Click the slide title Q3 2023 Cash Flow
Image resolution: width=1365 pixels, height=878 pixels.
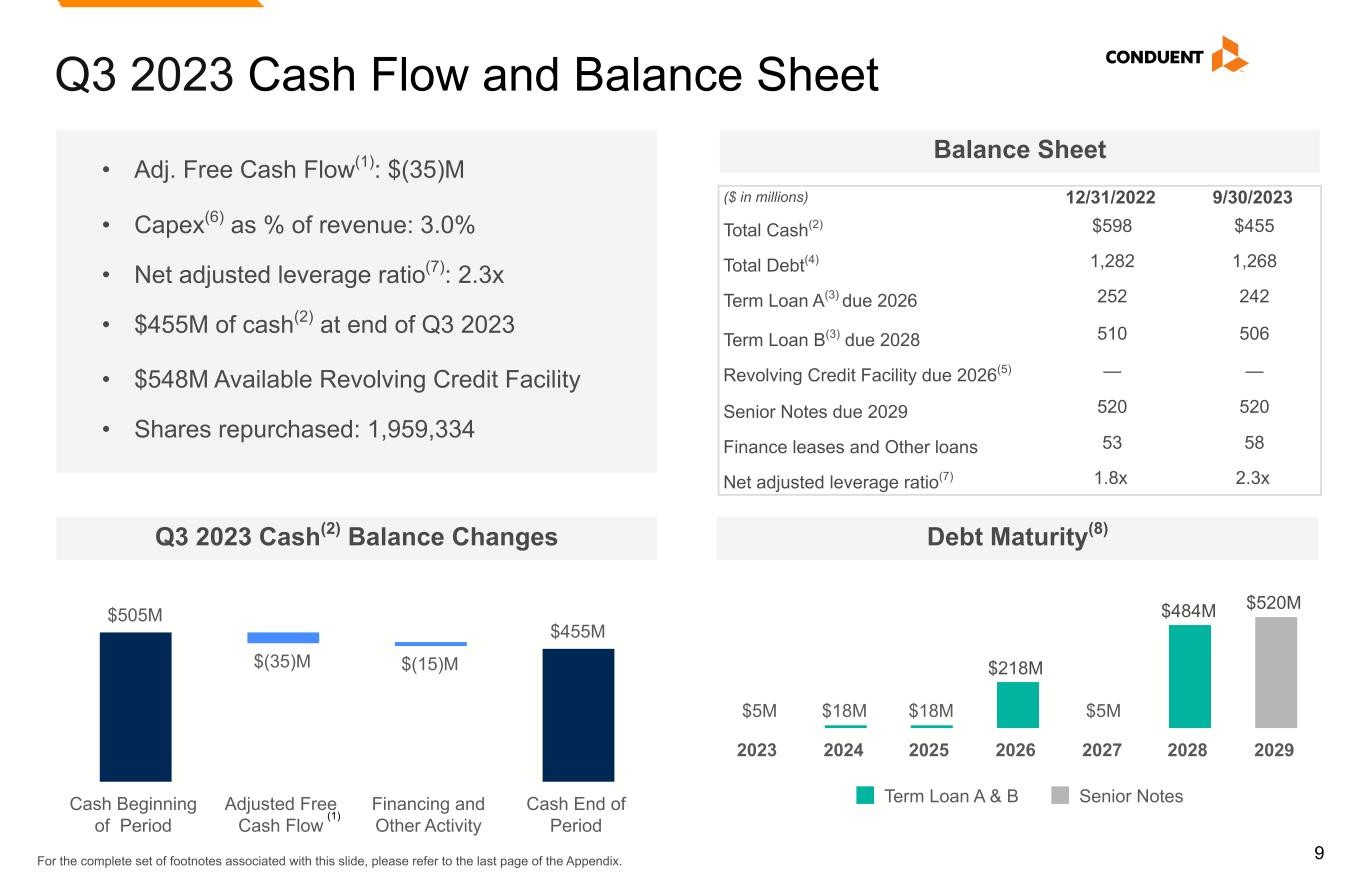pyautogui.click(x=467, y=75)
